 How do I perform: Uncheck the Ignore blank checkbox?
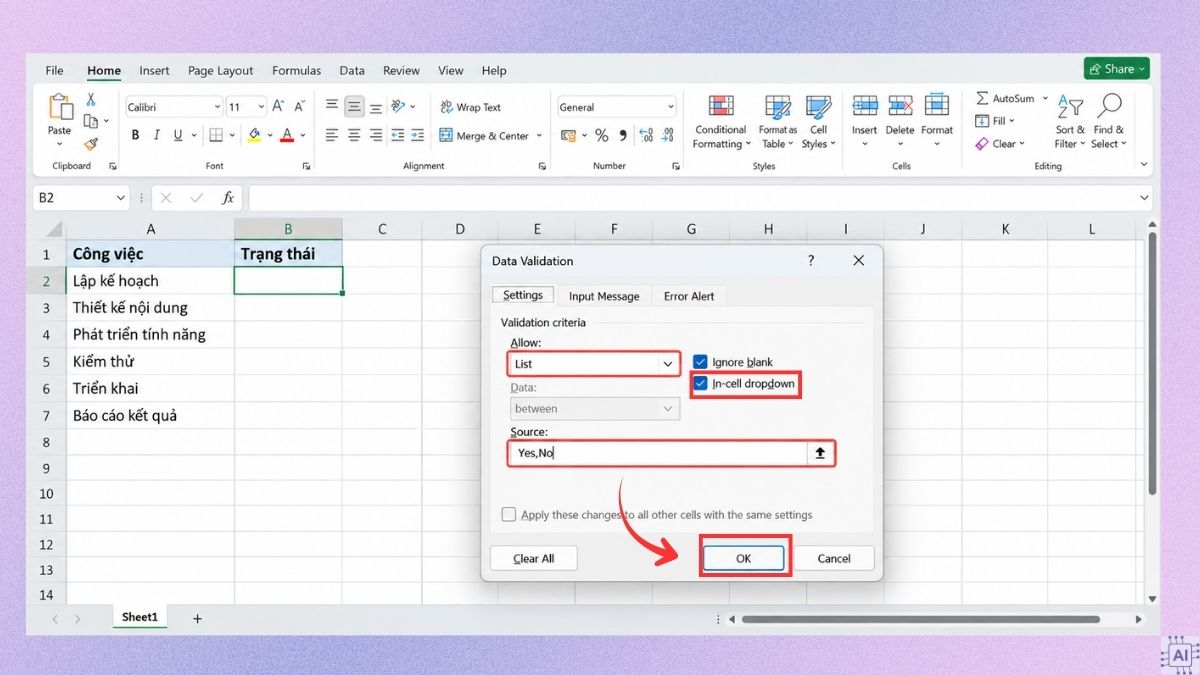pos(700,362)
